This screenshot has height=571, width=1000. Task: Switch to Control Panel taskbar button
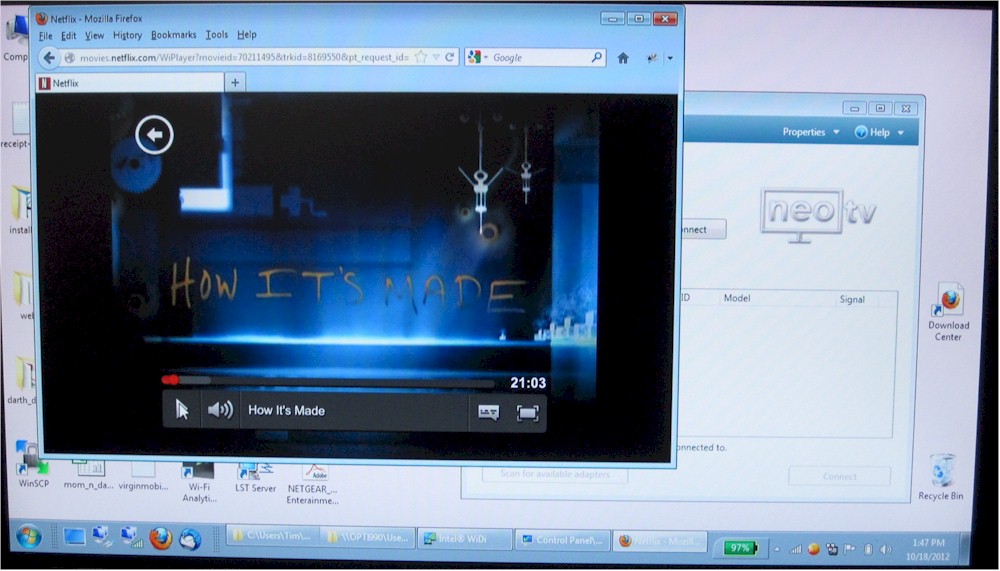(562, 540)
